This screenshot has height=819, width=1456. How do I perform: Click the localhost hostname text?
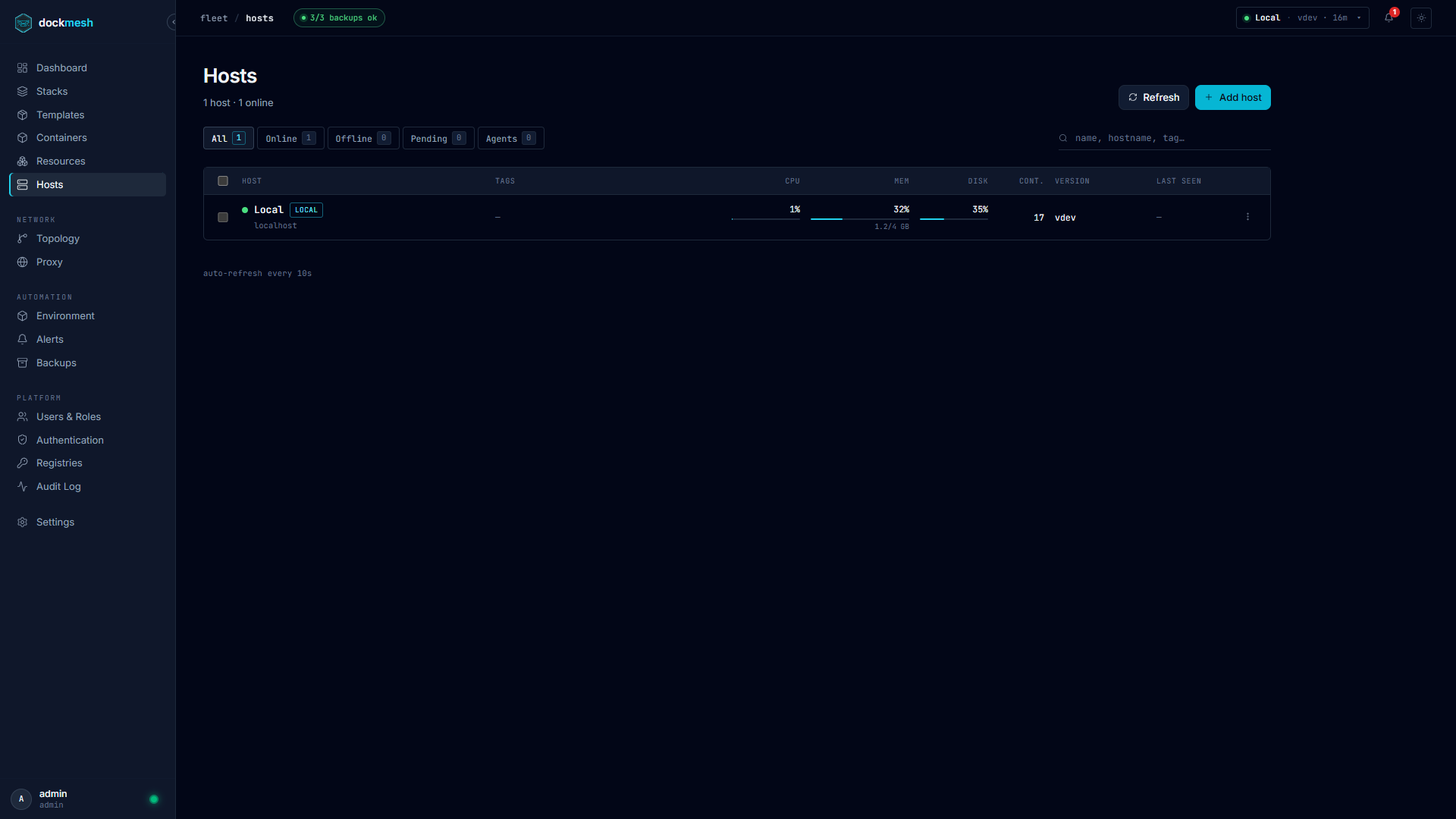click(x=275, y=226)
